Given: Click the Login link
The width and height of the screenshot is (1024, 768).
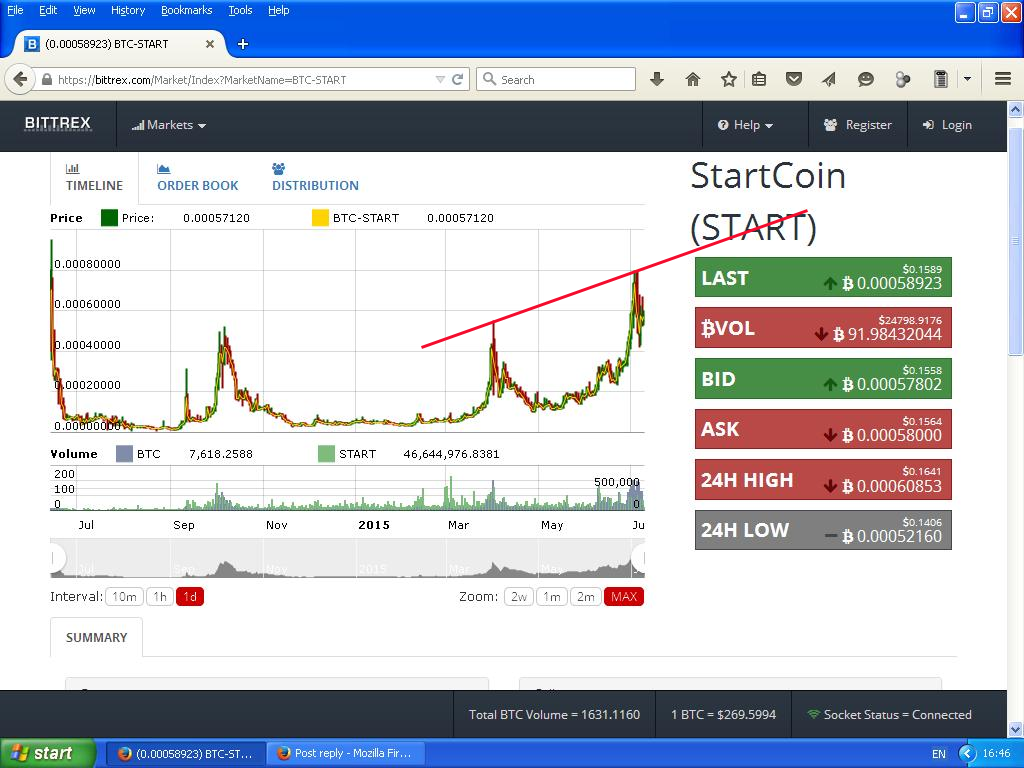Looking at the screenshot, I should pos(947,125).
